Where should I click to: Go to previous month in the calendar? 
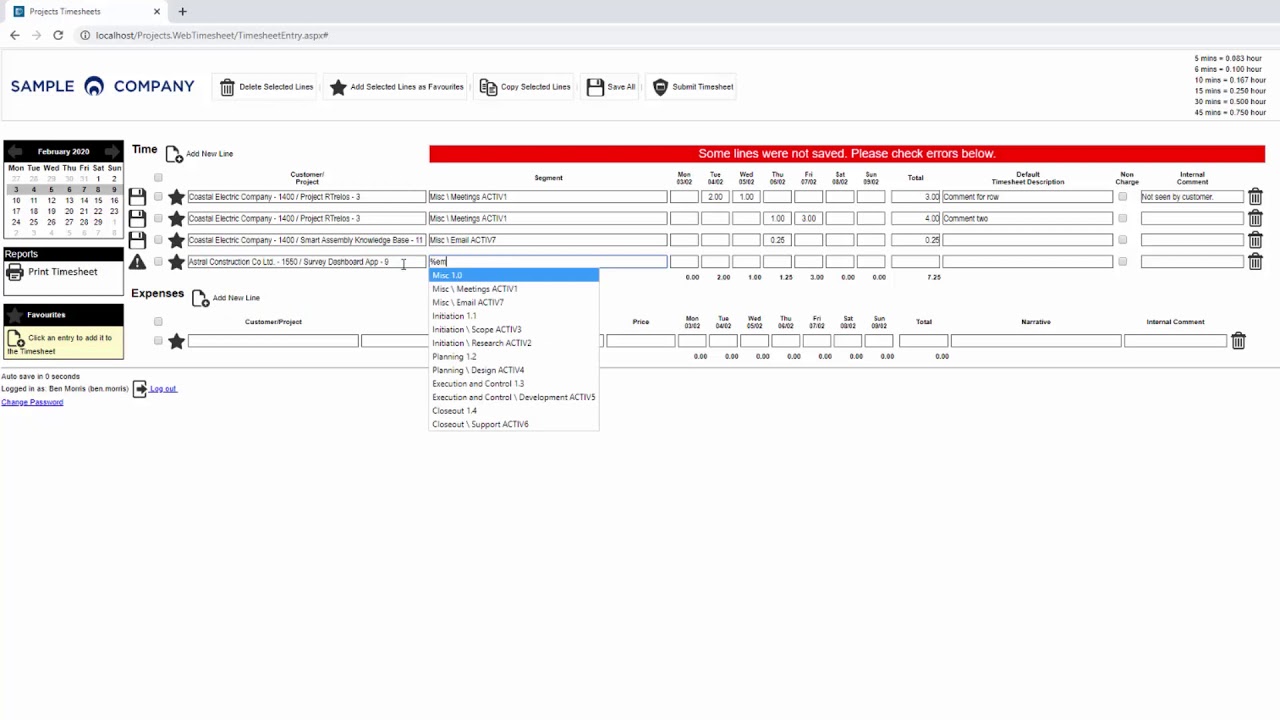(15, 152)
